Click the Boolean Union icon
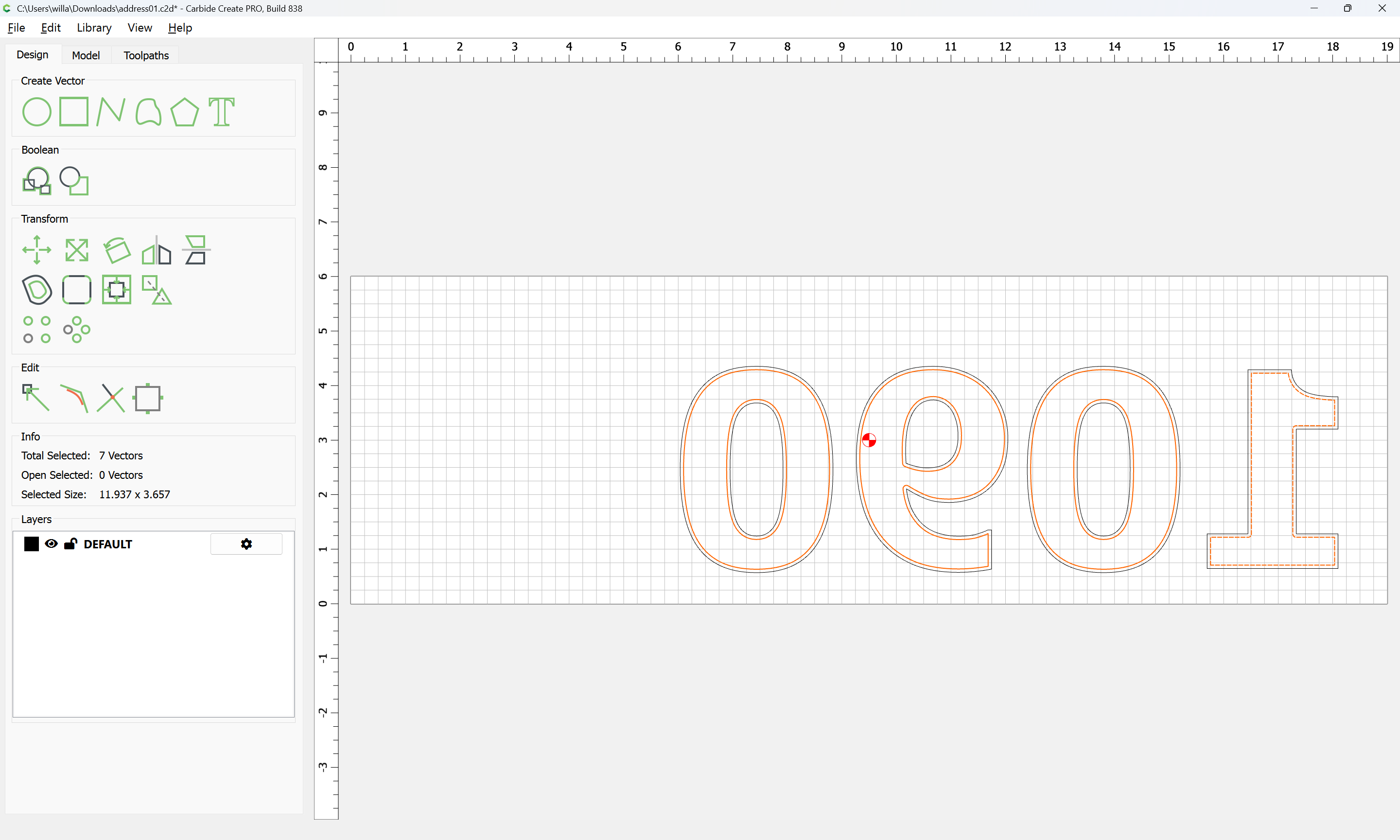Image resolution: width=1400 pixels, height=840 pixels. click(x=37, y=181)
